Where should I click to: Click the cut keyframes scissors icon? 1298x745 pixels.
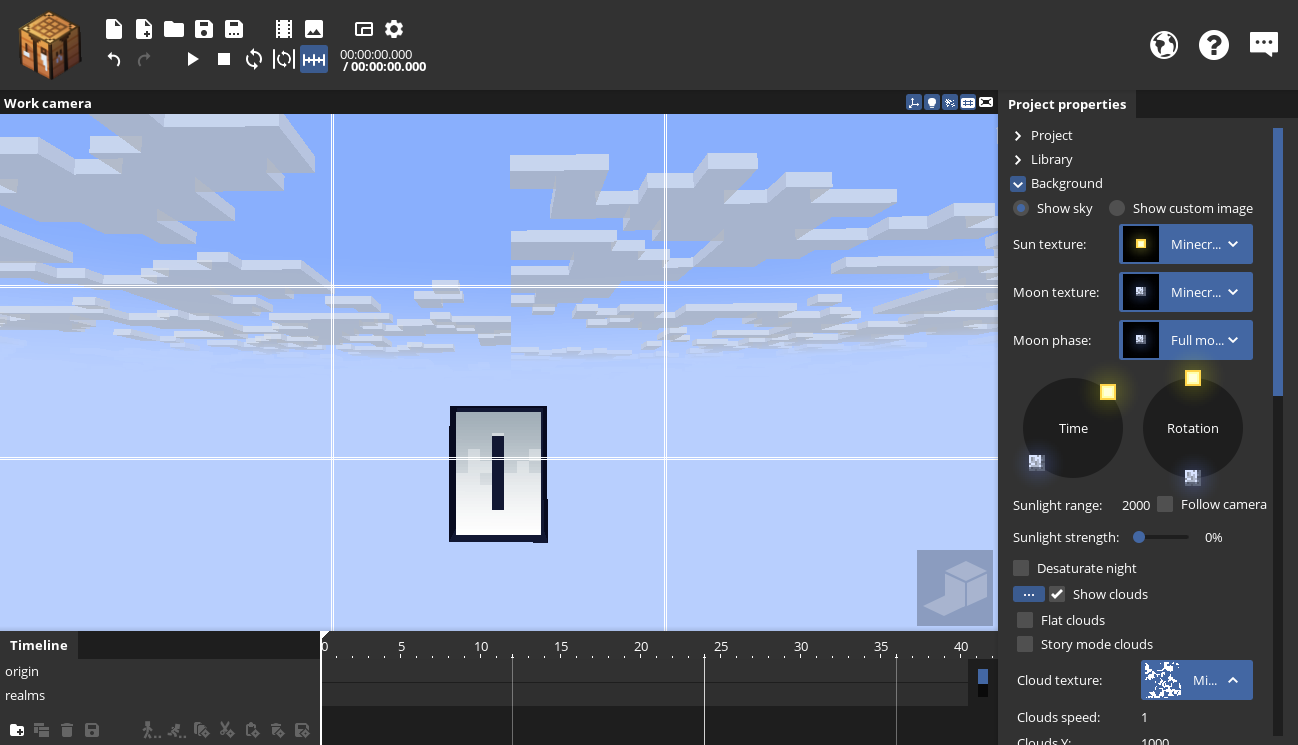click(x=227, y=730)
